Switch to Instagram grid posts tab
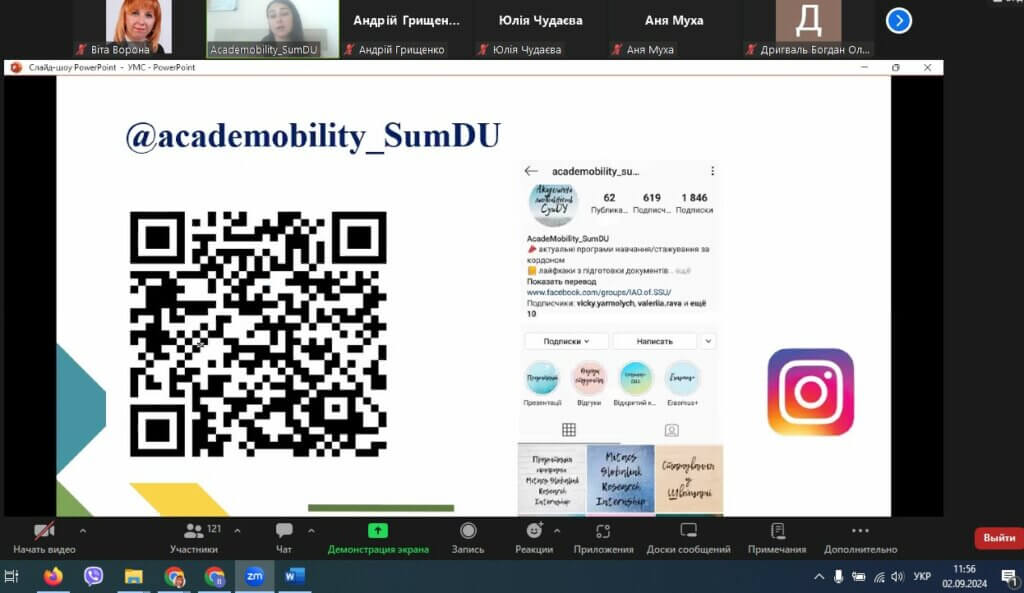 tap(569, 430)
